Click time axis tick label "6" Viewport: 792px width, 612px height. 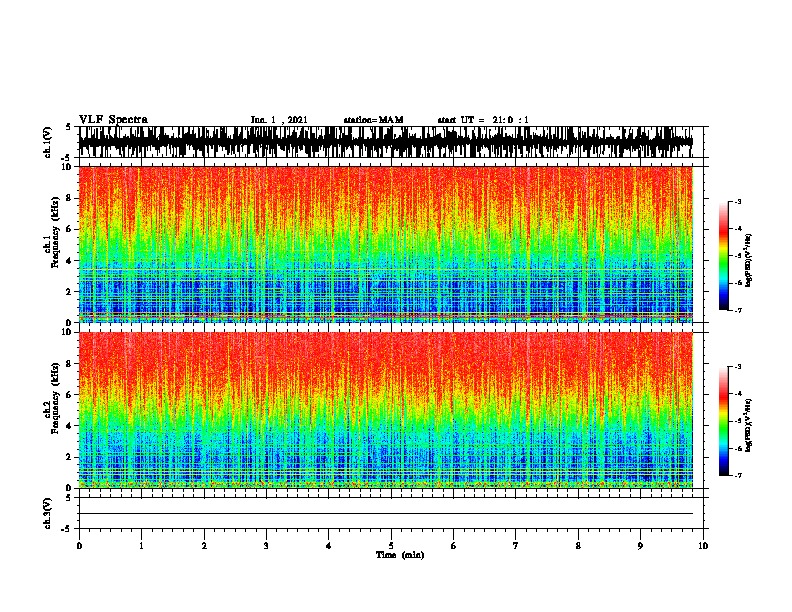click(454, 546)
